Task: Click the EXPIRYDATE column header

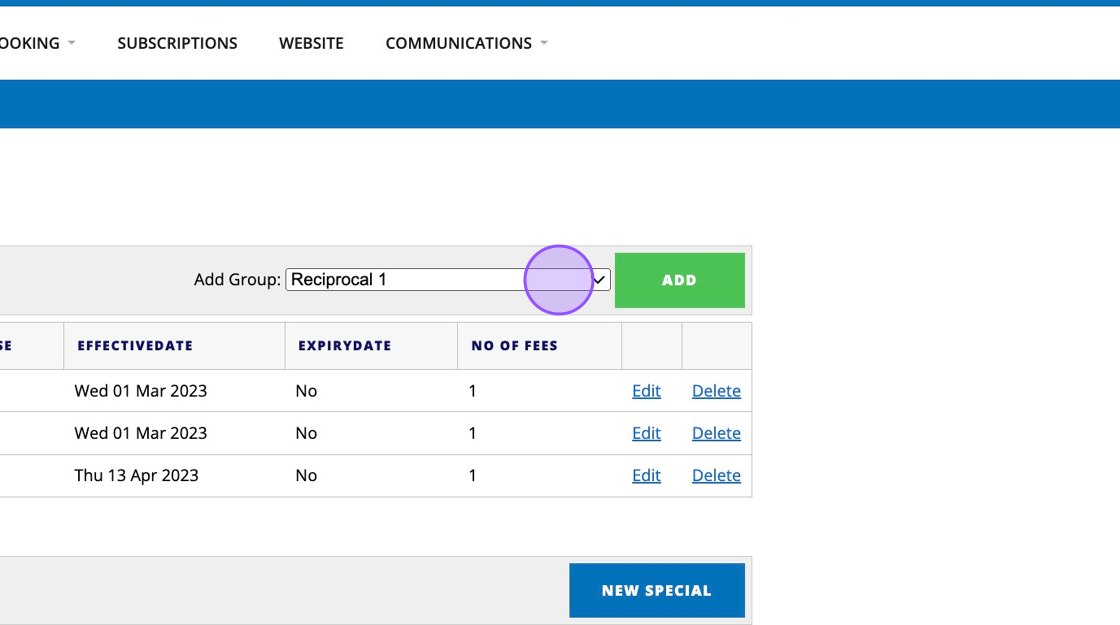Action: pos(345,346)
